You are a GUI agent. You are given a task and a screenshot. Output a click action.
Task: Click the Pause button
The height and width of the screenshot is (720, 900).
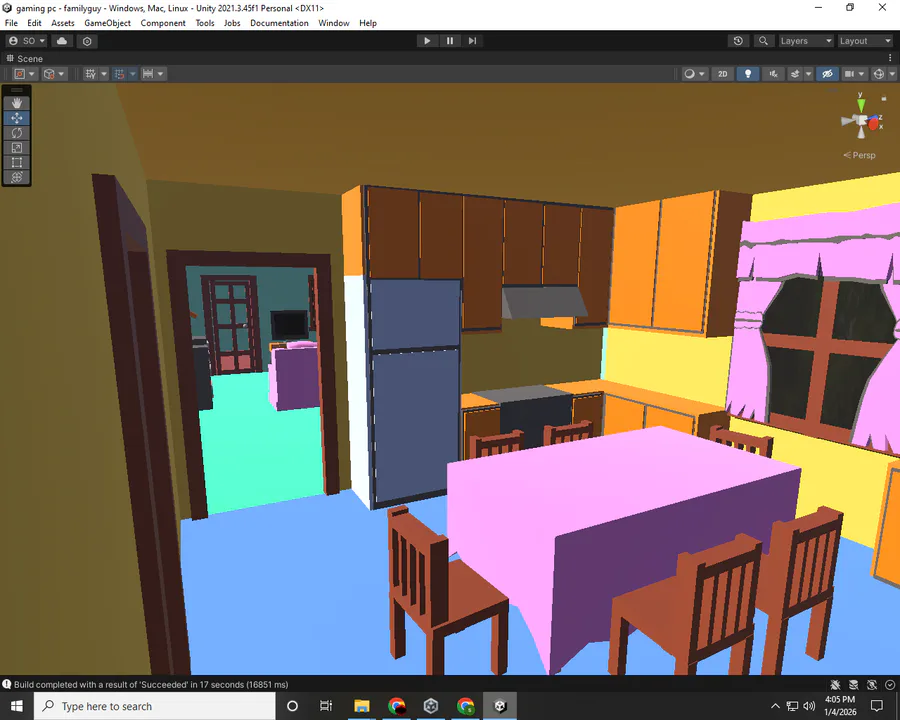[449, 41]
